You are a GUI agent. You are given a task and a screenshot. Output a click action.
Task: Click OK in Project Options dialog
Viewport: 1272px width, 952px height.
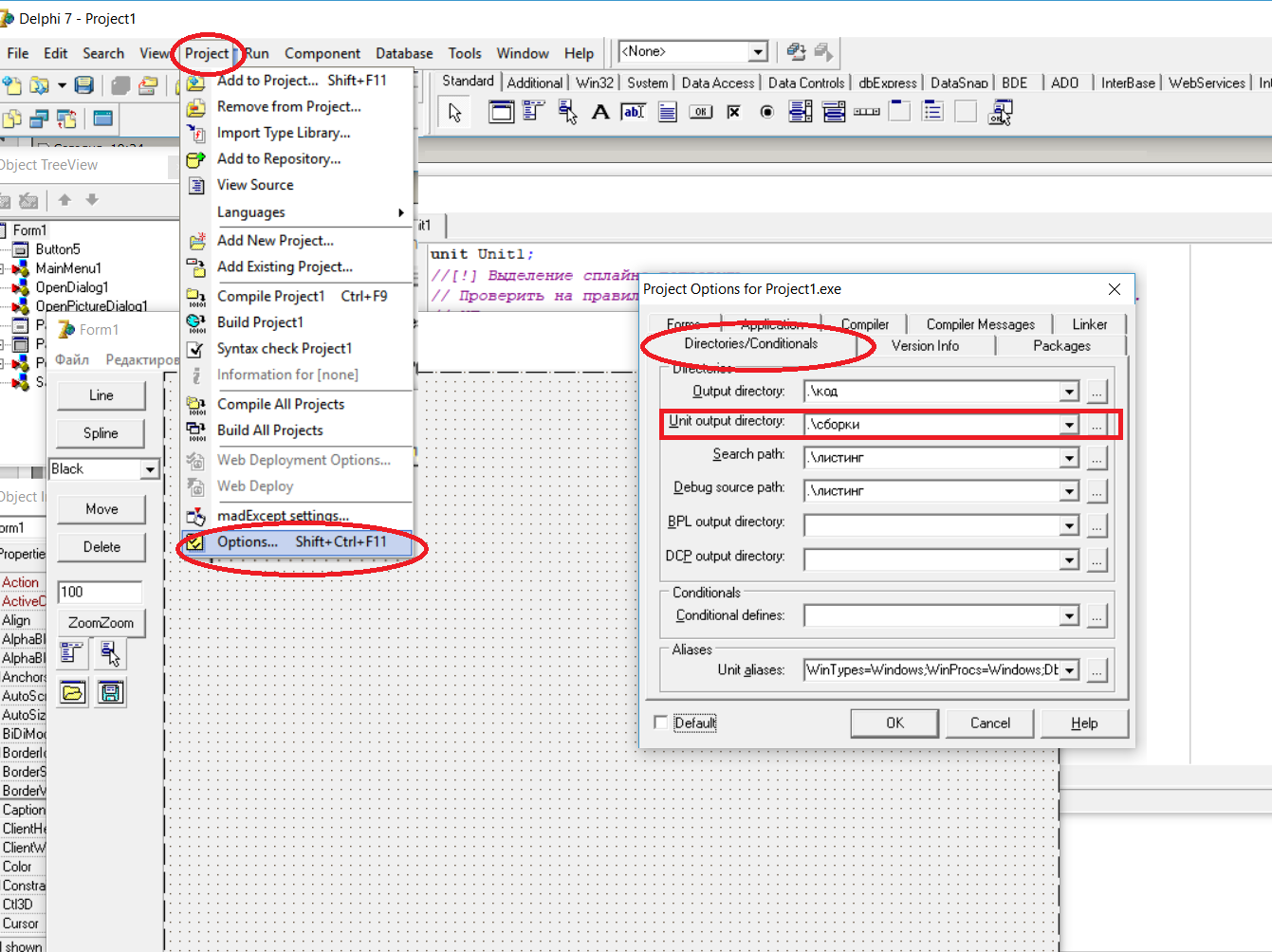[894, 723]
